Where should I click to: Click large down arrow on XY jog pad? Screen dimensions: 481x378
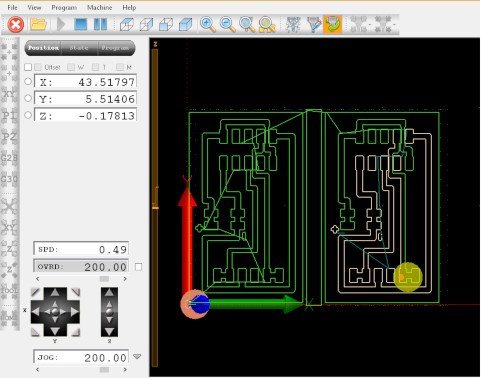coord(55,331)
